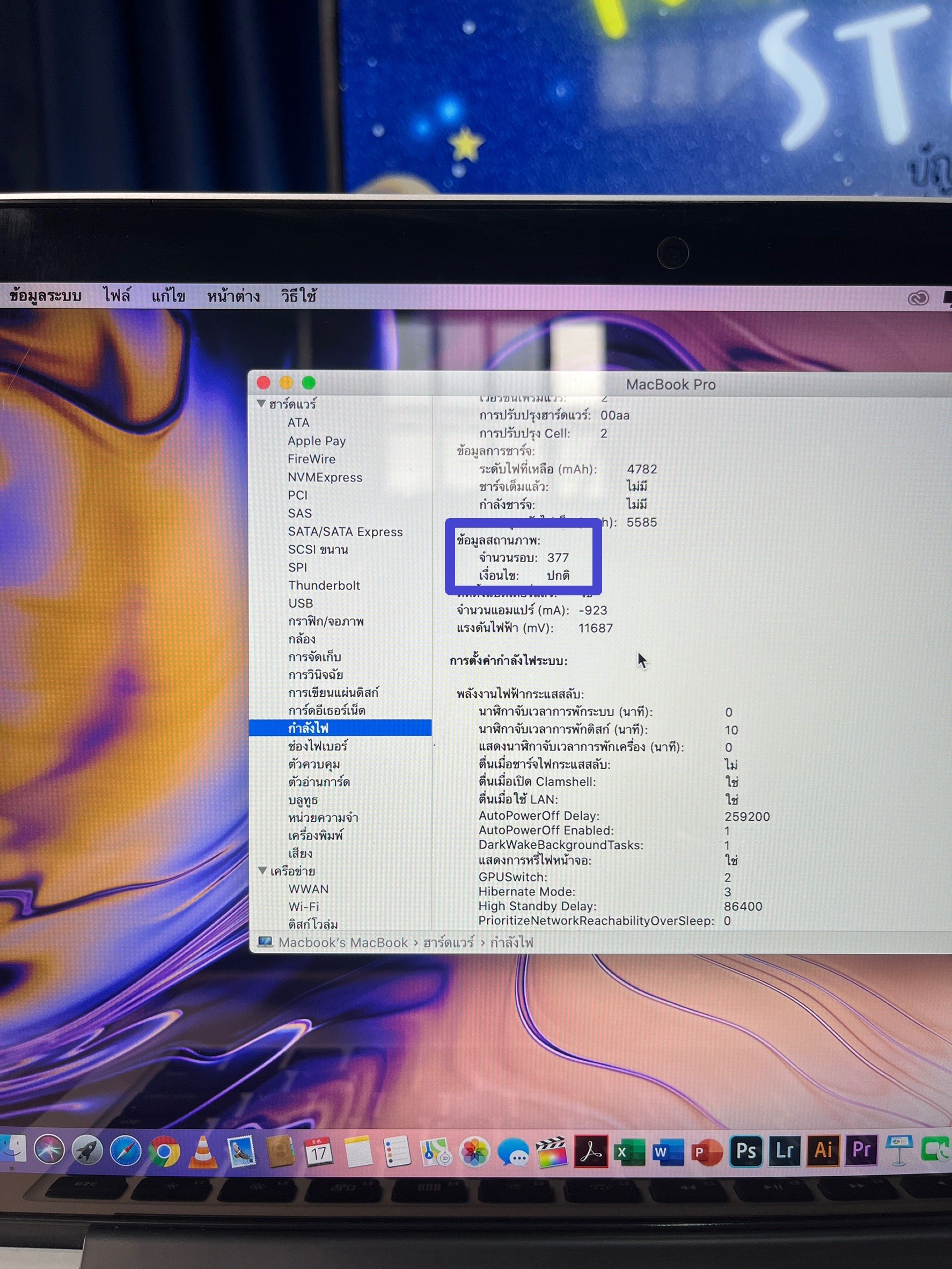Viewport: 952px width, 1269px height.
Task: Click the AutoPowerOff Delay value 259200
Action: pos(746,816)
